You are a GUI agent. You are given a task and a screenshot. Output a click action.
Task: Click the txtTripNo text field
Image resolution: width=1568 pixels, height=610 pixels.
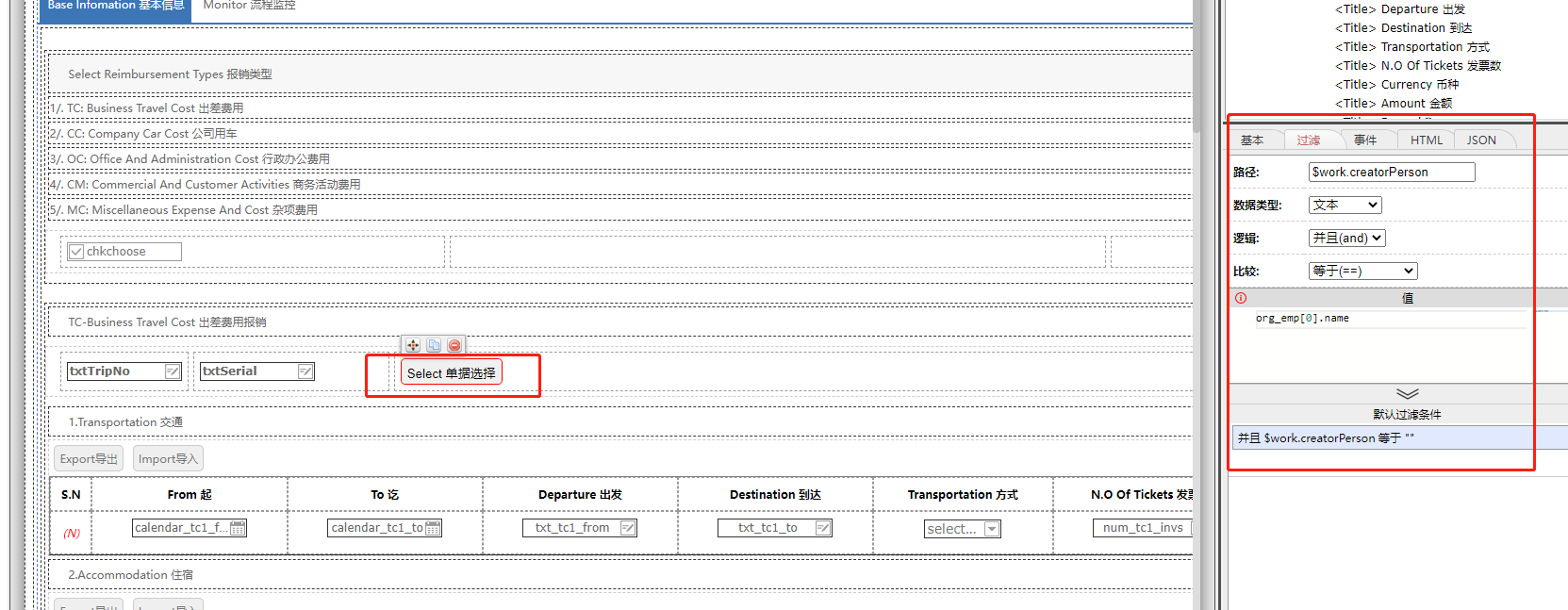[124, 371]
